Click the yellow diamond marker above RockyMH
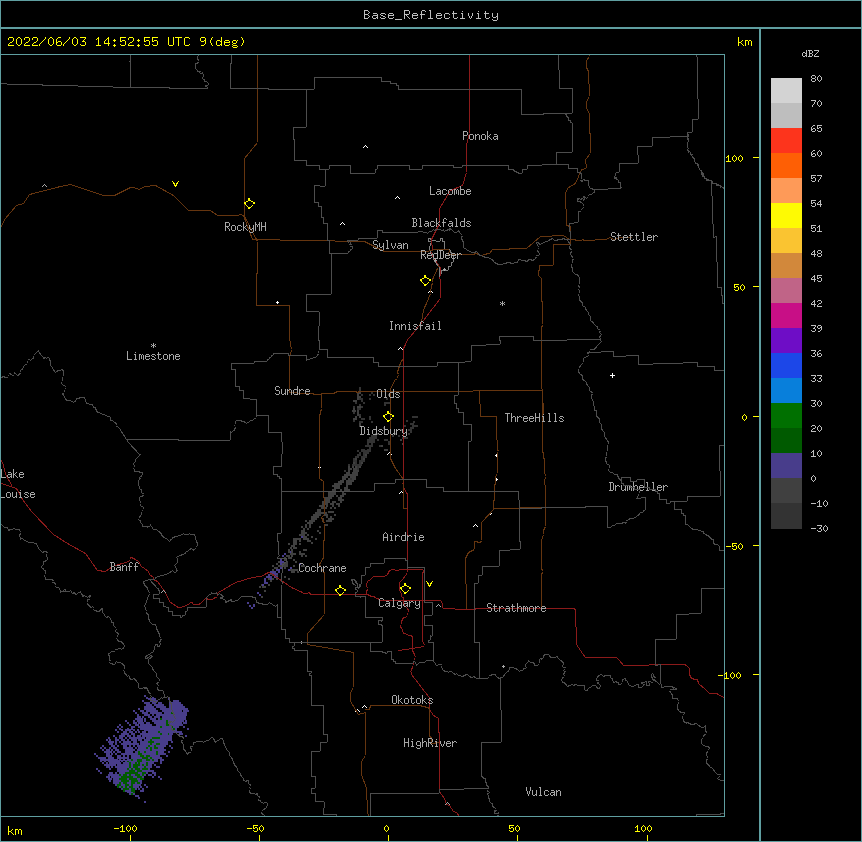 [x=249, y=204]
